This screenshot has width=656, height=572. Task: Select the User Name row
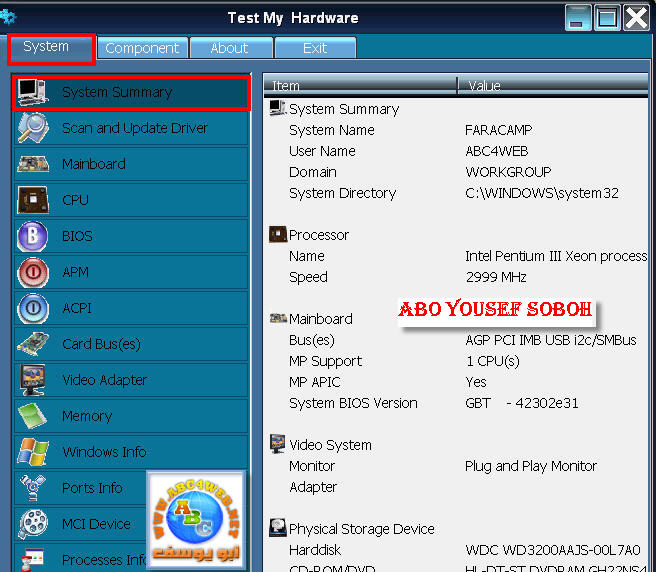[x=456, y=151]
